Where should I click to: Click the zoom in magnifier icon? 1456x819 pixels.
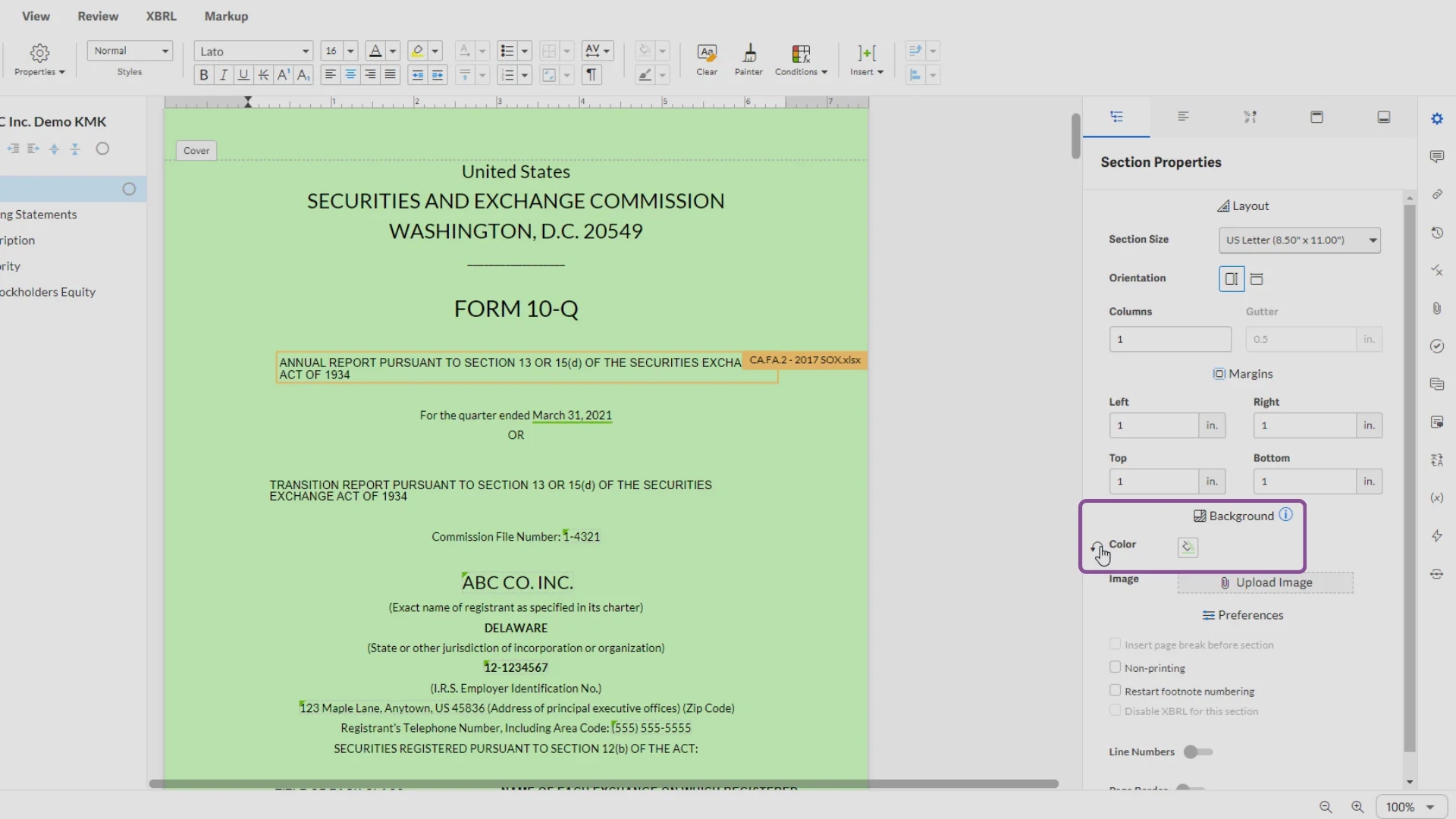(x=1357, y=807)
